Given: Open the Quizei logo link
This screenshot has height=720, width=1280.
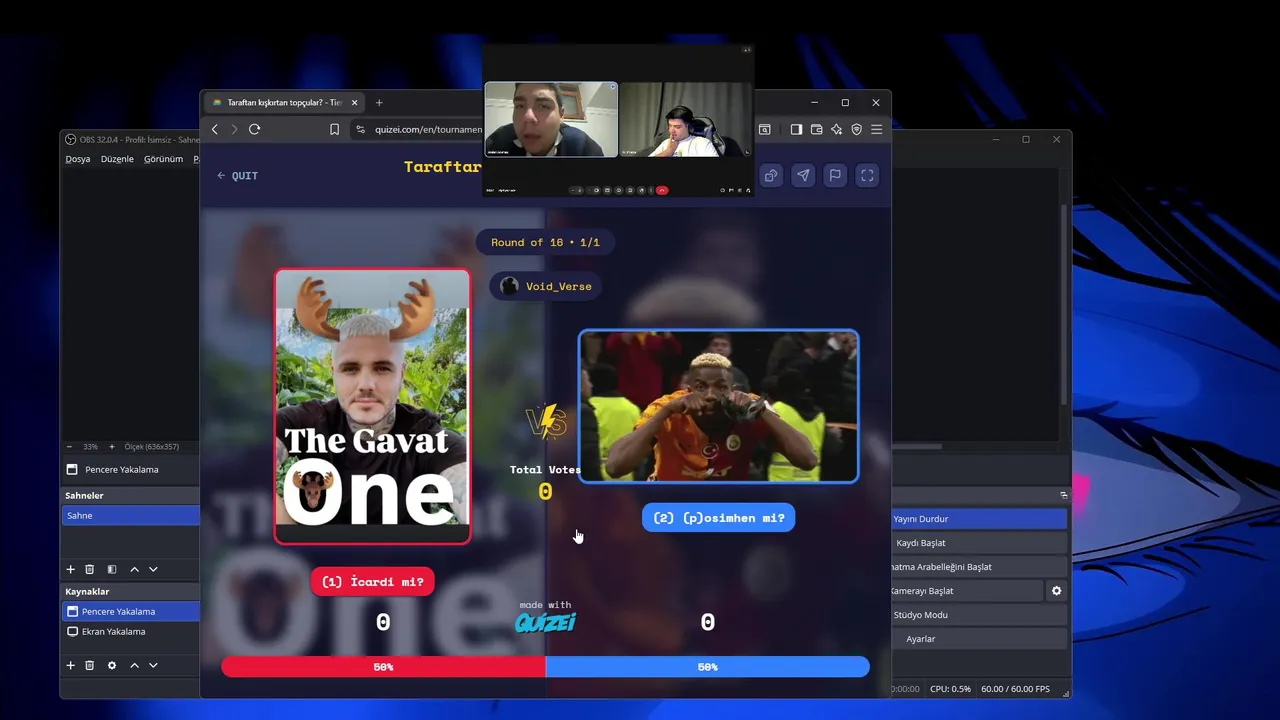Looking at the screenshot, I should pyautogui.click(x=546, y=623).
